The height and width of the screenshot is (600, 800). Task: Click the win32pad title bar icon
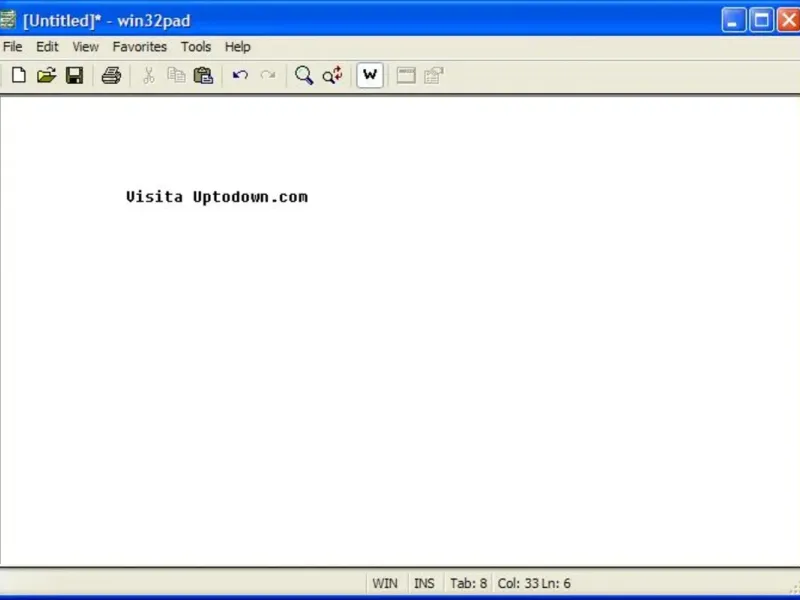click(8, 20)
